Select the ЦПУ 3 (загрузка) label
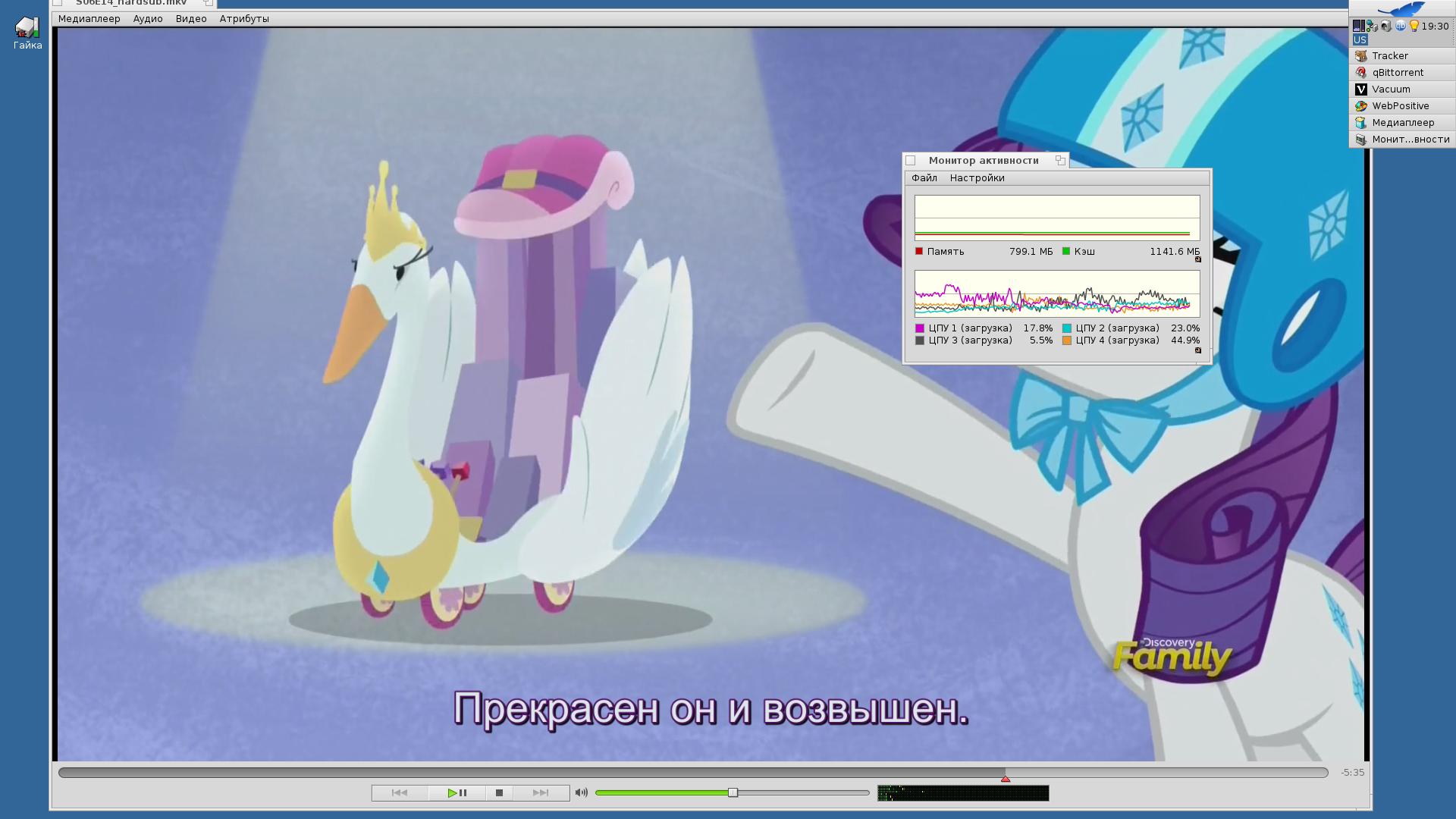 point(971,340)
